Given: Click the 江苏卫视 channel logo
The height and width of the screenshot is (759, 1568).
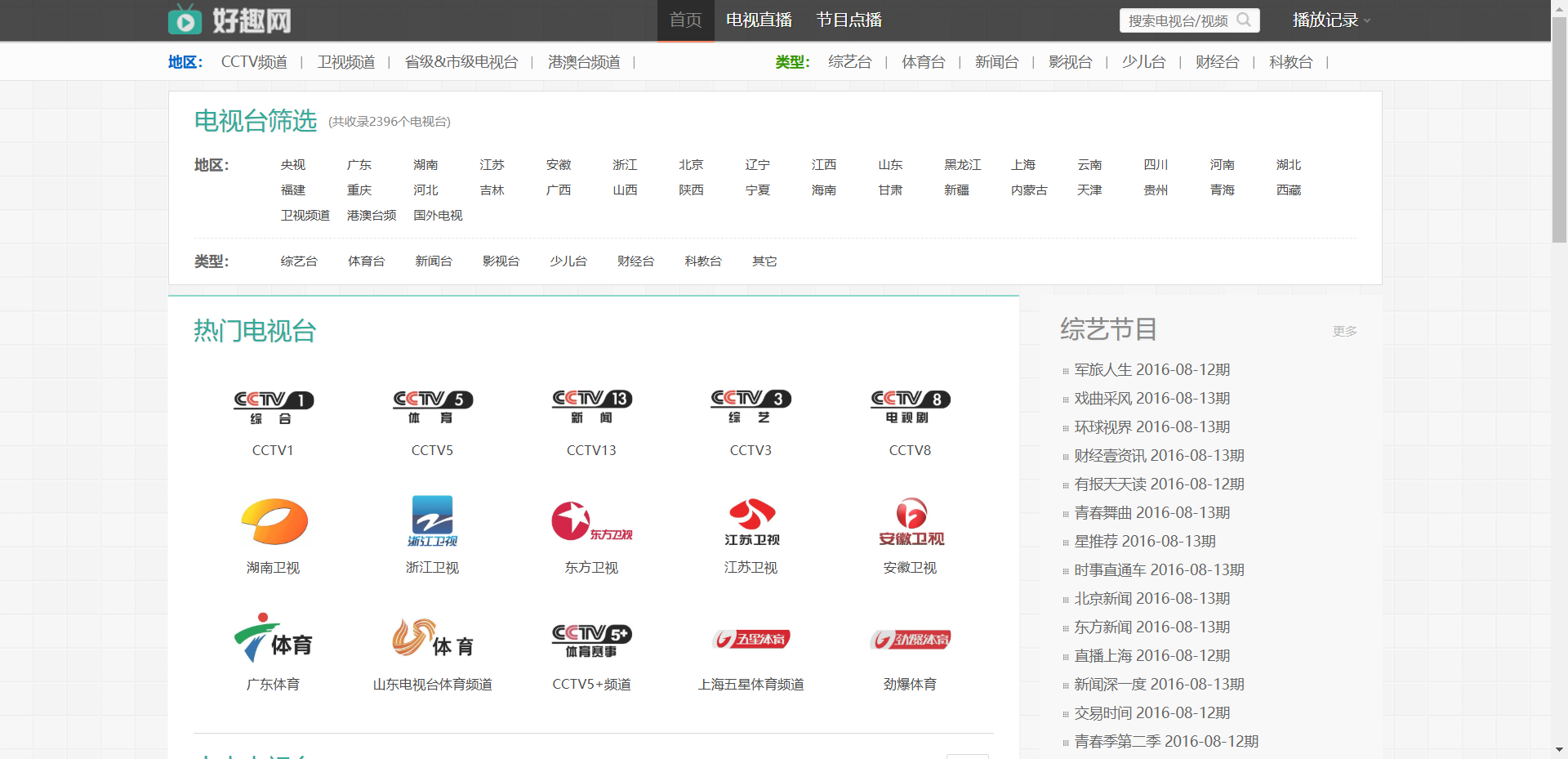Looking at the screenshot, I should point(751,521).
